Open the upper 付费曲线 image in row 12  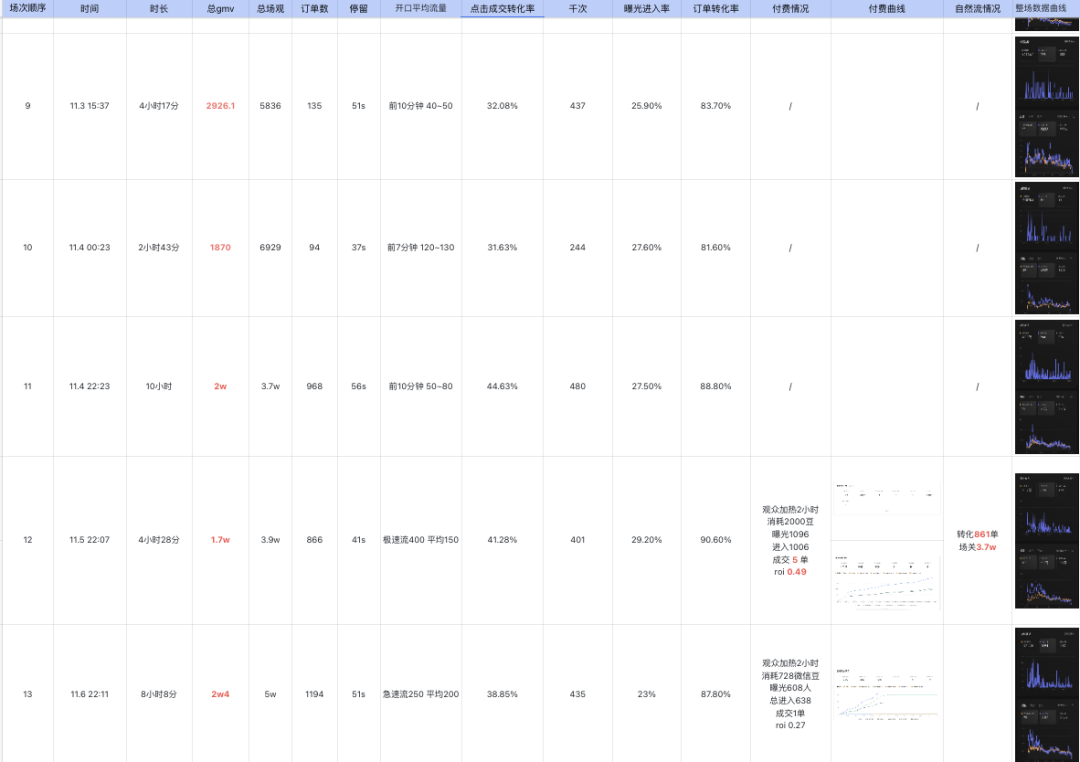(886, 499)
